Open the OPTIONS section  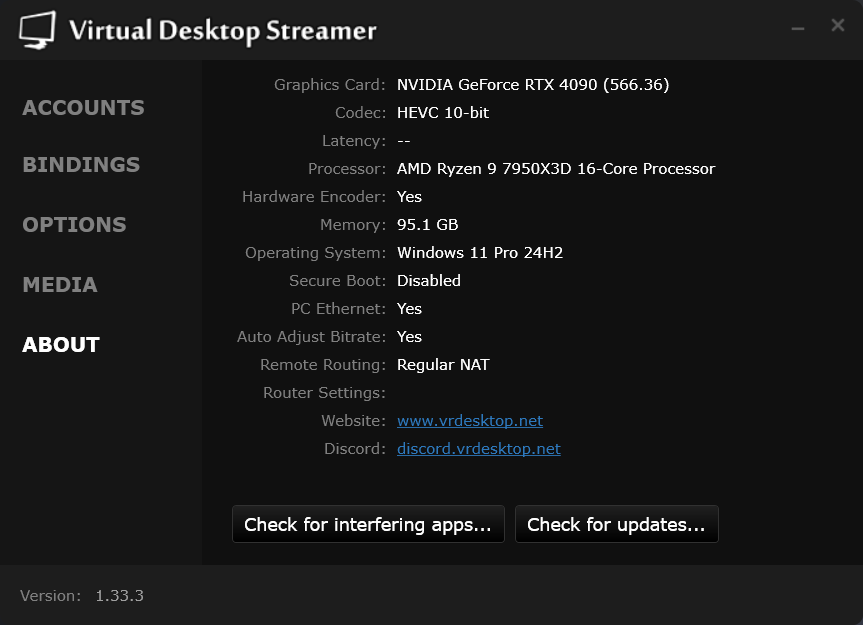pyautogui.click(x=74, y=224)
